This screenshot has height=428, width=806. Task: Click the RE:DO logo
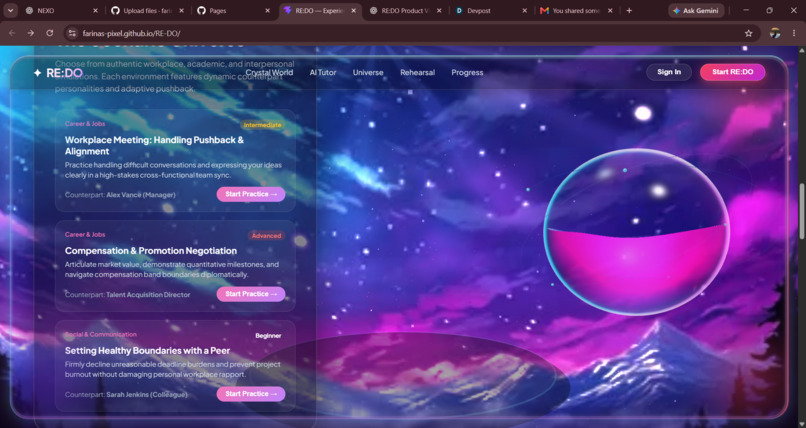58,72
